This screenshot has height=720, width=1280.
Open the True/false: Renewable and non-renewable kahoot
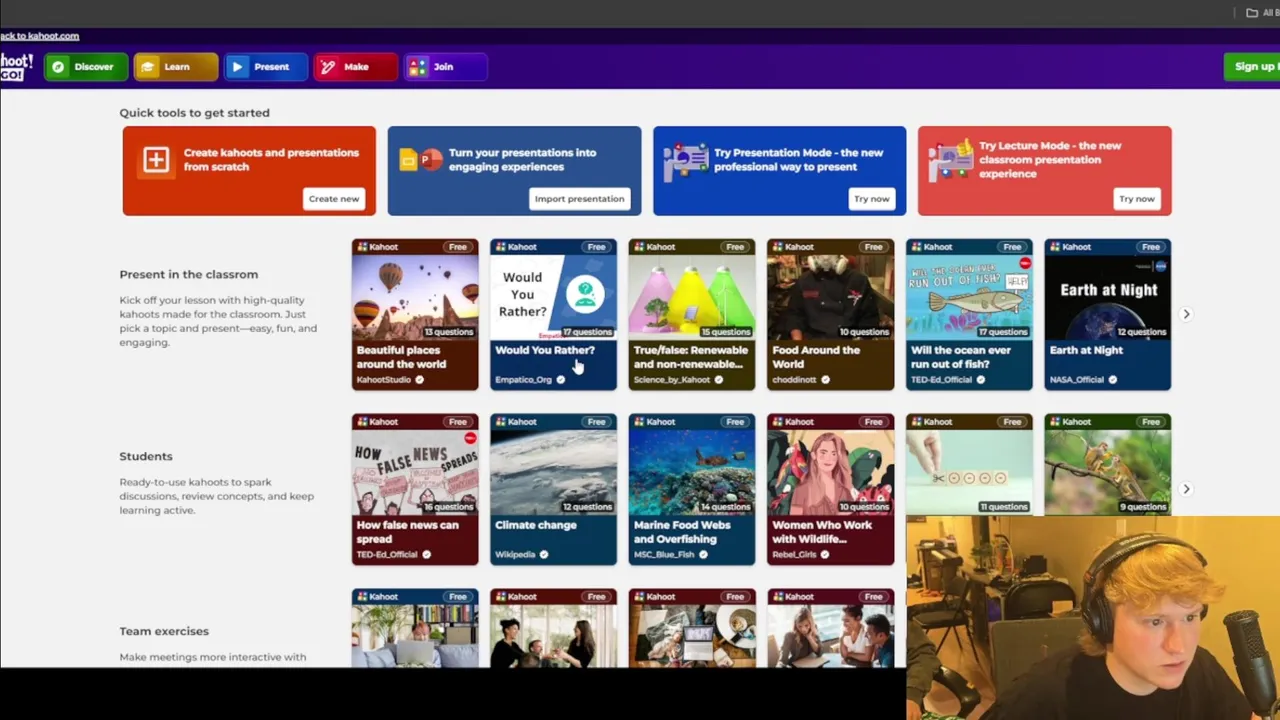(692, 314)
